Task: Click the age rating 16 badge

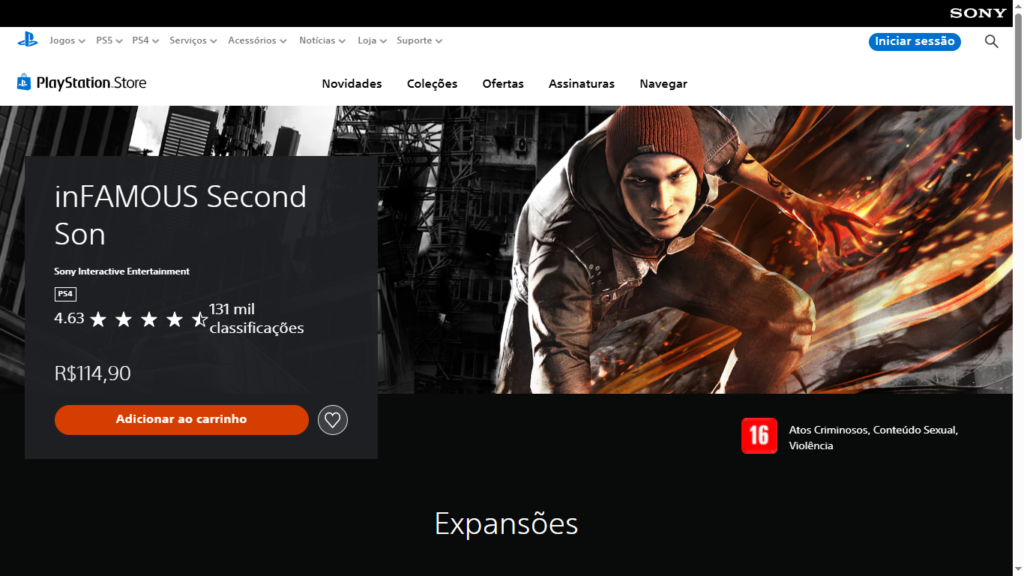Action: (759, 436)
